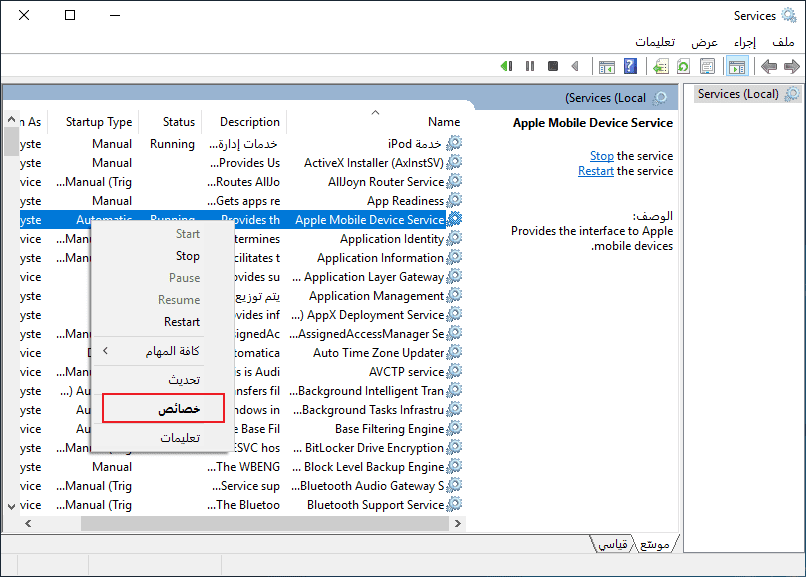Click the vertical scrollbar down arrow
Viewport: 806px width, 577px height.
(11, 507)
